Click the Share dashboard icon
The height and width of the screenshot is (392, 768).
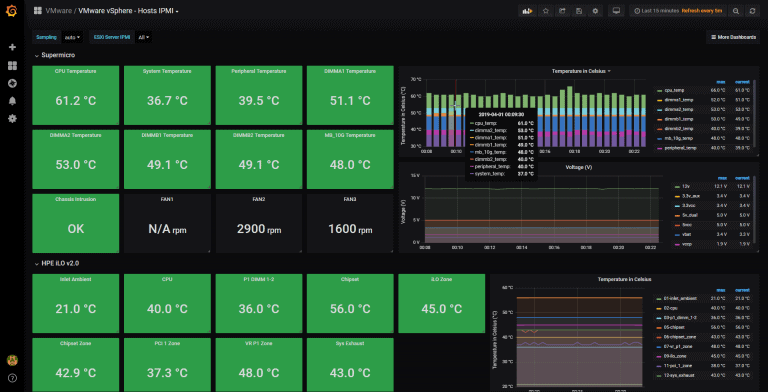tap(562, 11)
